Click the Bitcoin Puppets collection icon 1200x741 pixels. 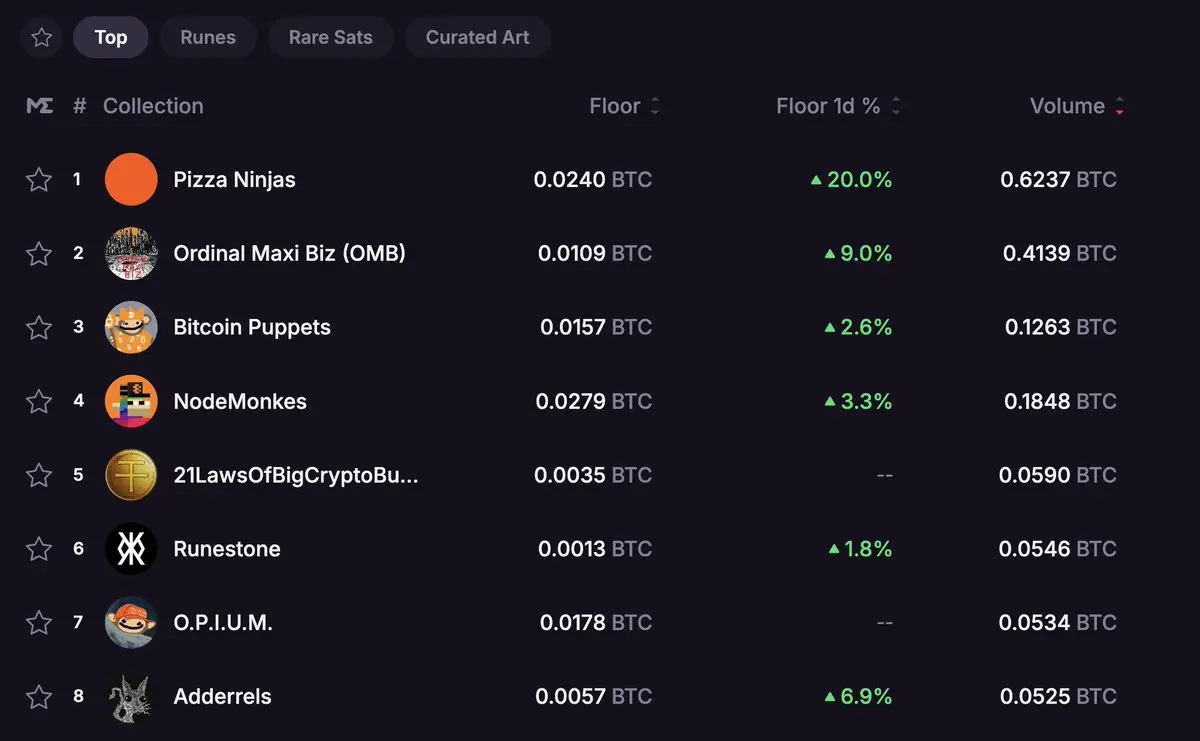(x=131, y=327)
